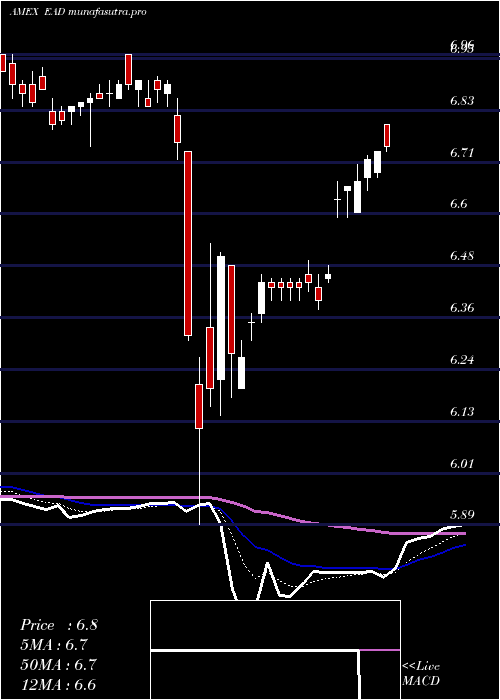The image size is (500, 700).
Task: Click the '<<Live MACD' label
Action: click(x=421, y=674)
